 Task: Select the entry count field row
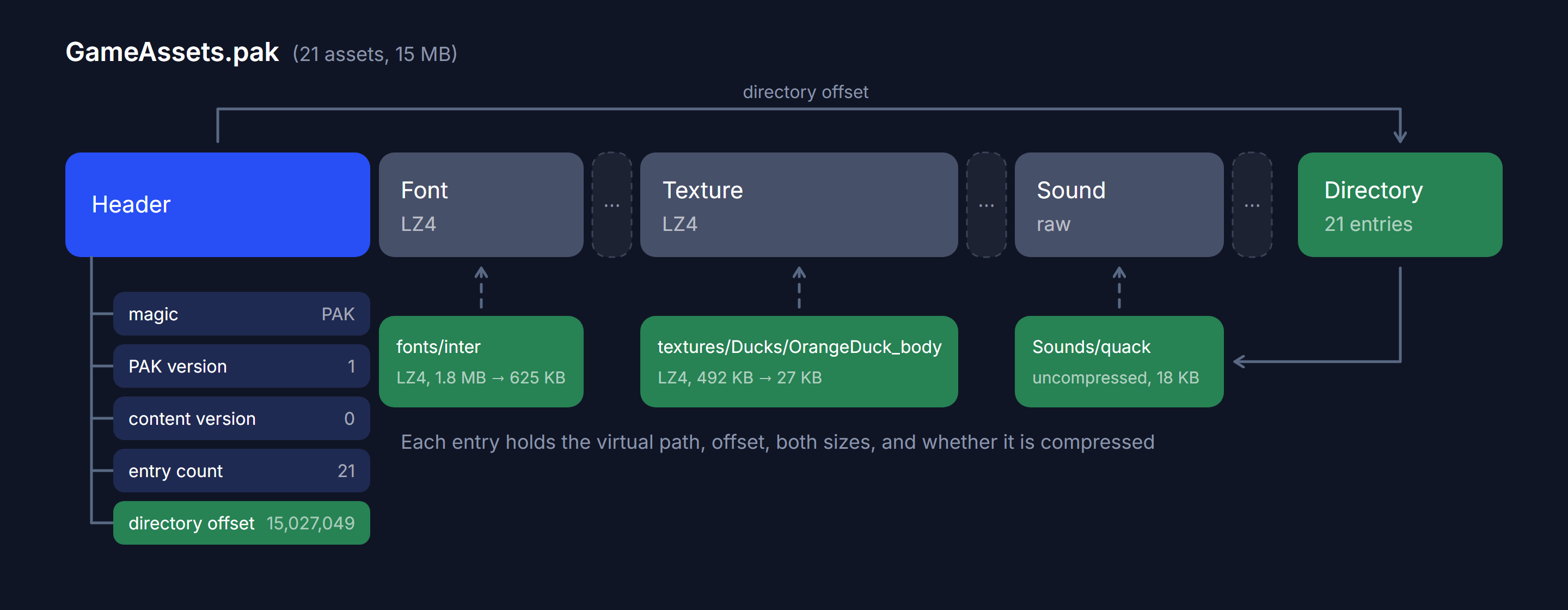pos(242,471)
